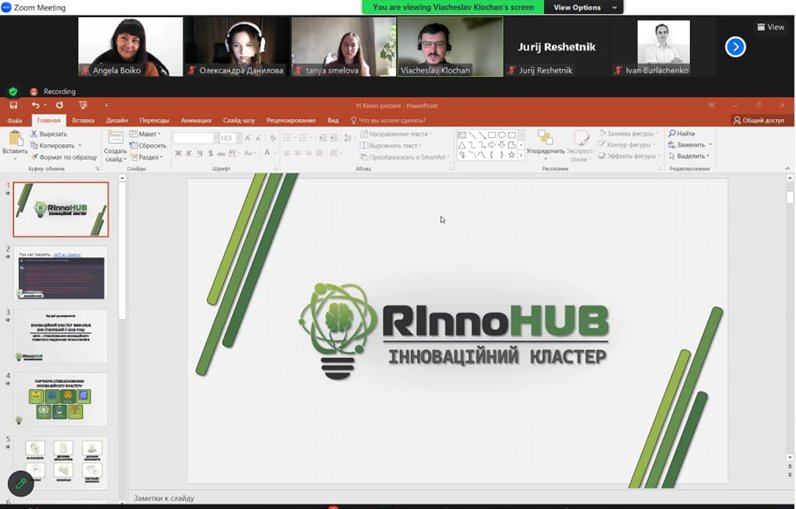Open Zoom View Options dropdown

pyautogui.click(x=584, y=7)
